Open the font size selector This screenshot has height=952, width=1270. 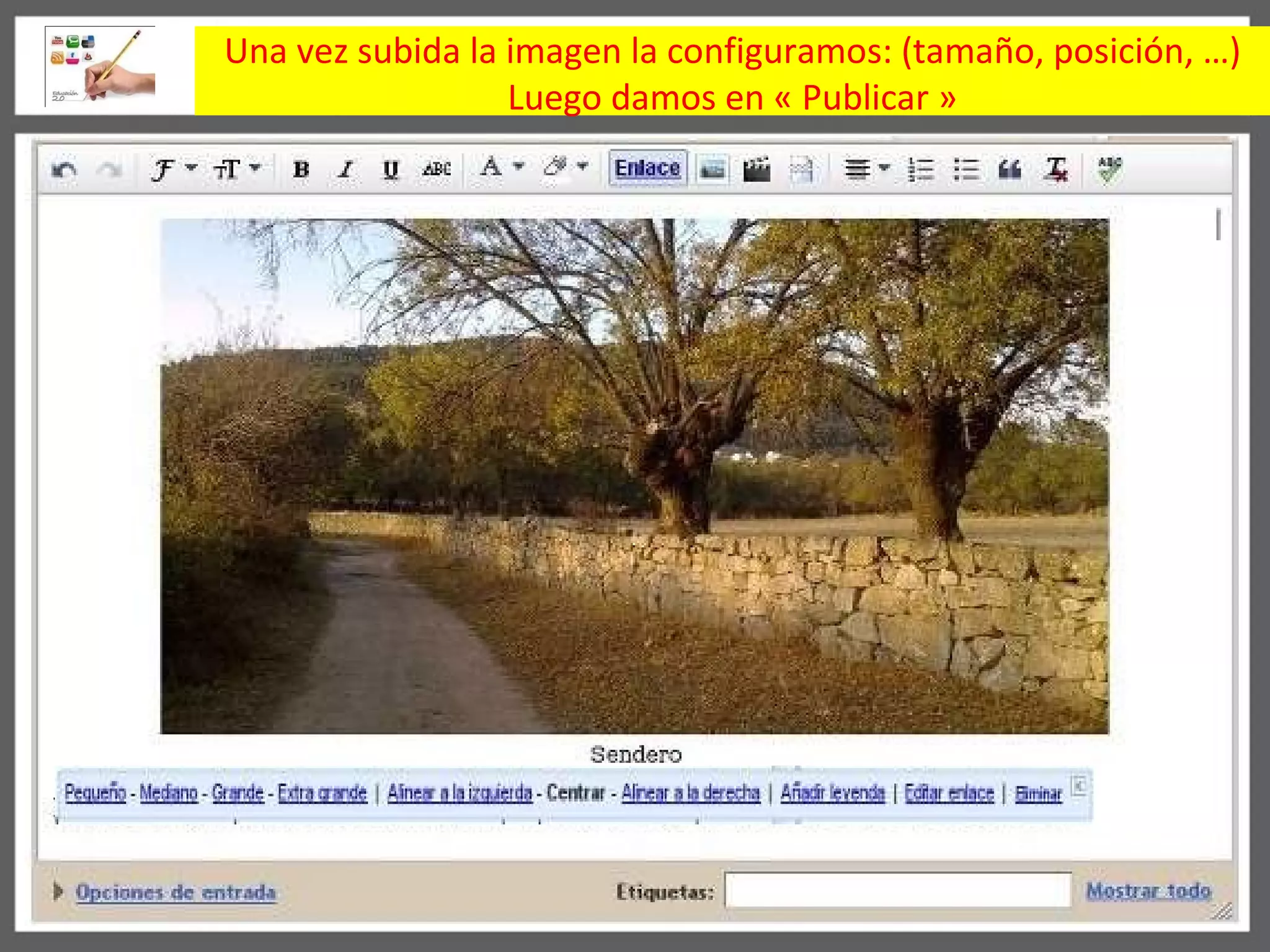[x=227, y=169]
